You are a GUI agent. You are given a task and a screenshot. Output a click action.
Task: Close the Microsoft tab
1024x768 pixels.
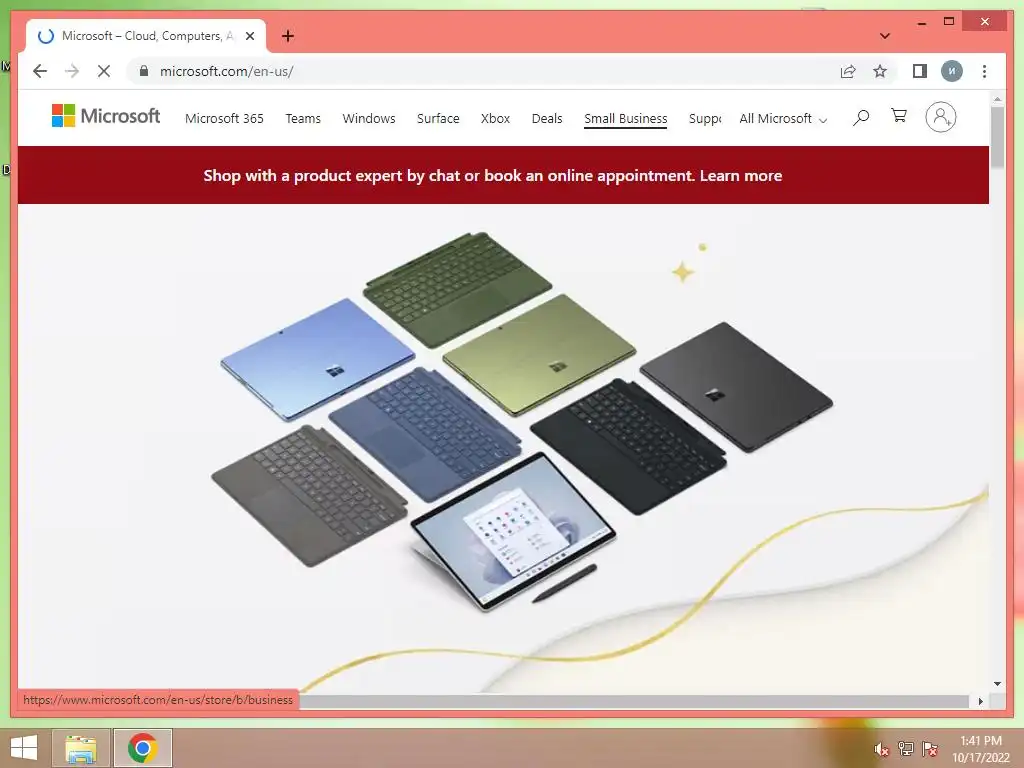point(249,36)
